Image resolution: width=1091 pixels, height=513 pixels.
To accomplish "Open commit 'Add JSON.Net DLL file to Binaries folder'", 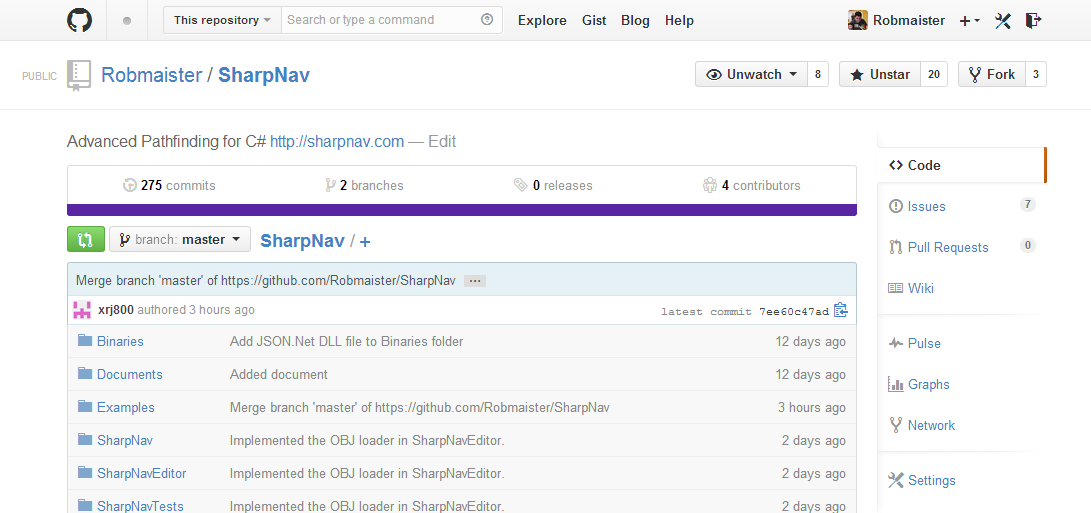I will coord(347,341).
